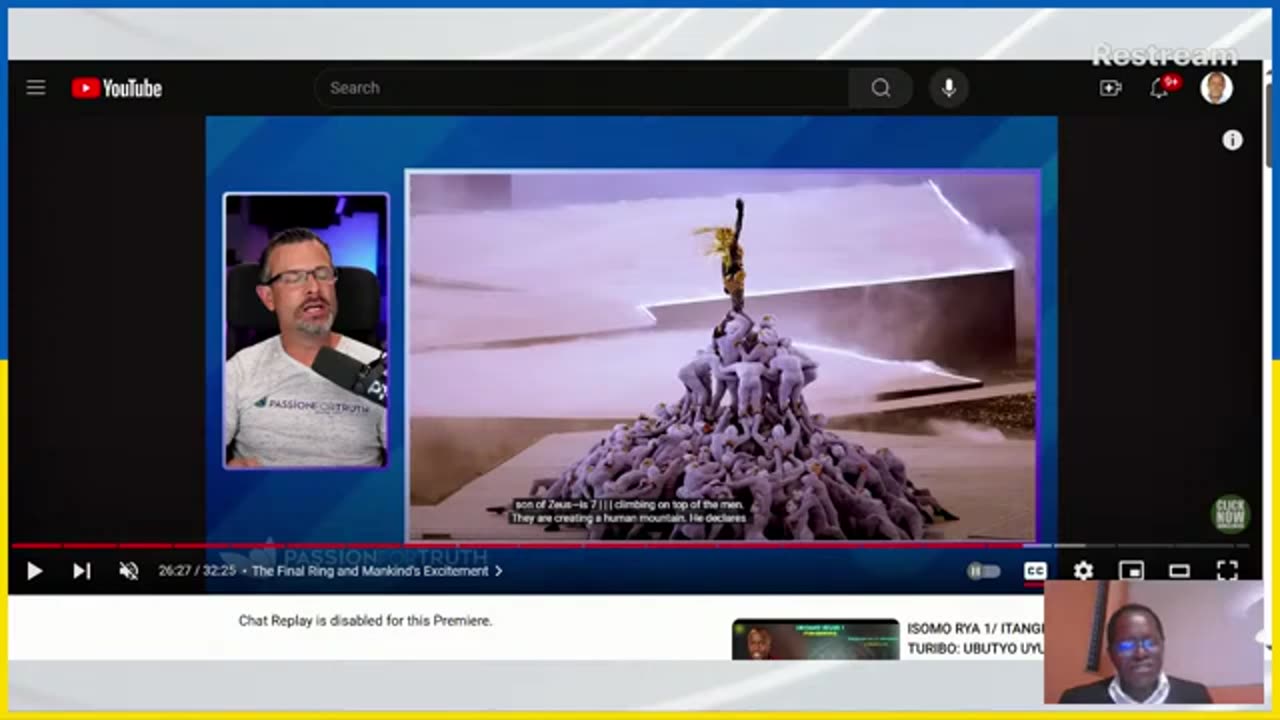Show video info card icon
1280x720 pixels.
pyautogui.click(x=1232, y=141)
